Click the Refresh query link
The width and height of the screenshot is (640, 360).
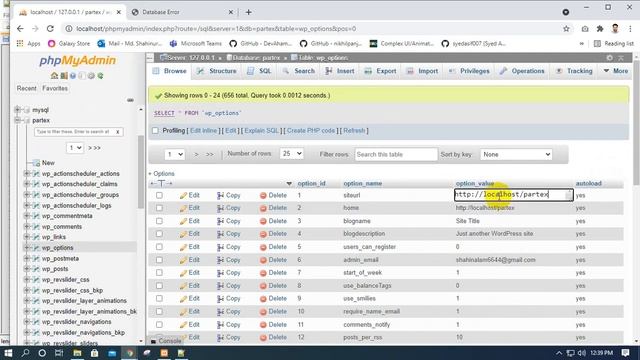tap(354, 131)
